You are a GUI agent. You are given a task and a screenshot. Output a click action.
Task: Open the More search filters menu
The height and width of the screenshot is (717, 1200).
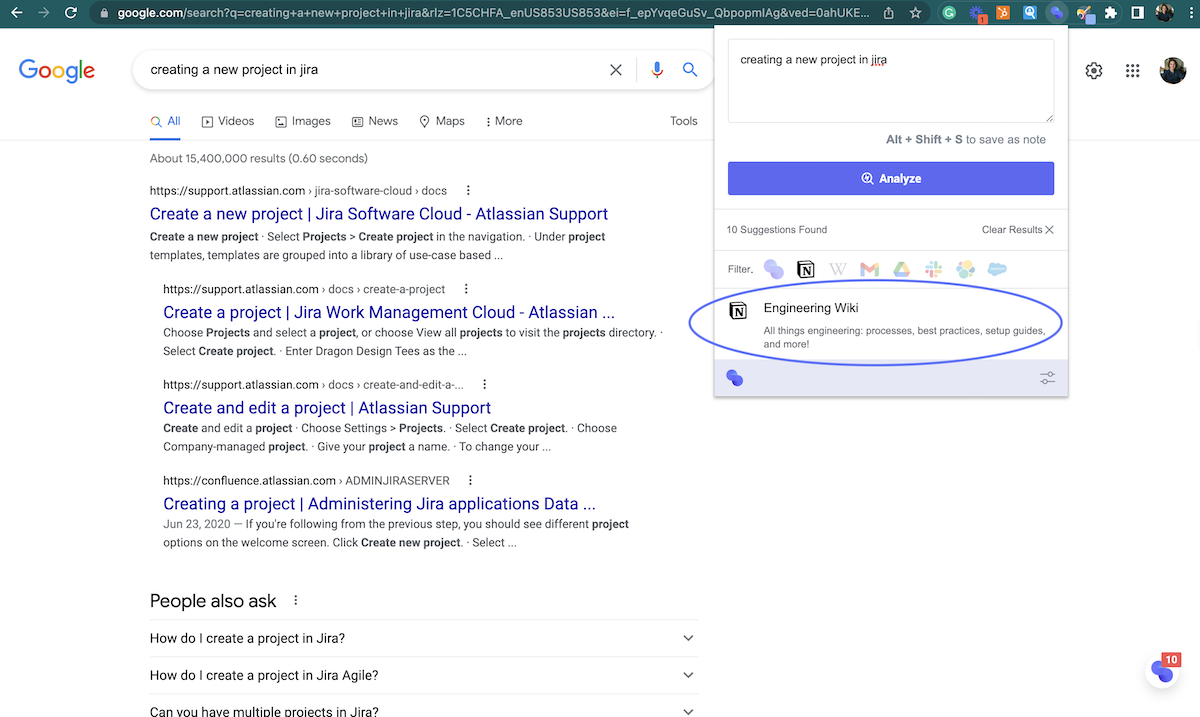(x=504, y=121)
